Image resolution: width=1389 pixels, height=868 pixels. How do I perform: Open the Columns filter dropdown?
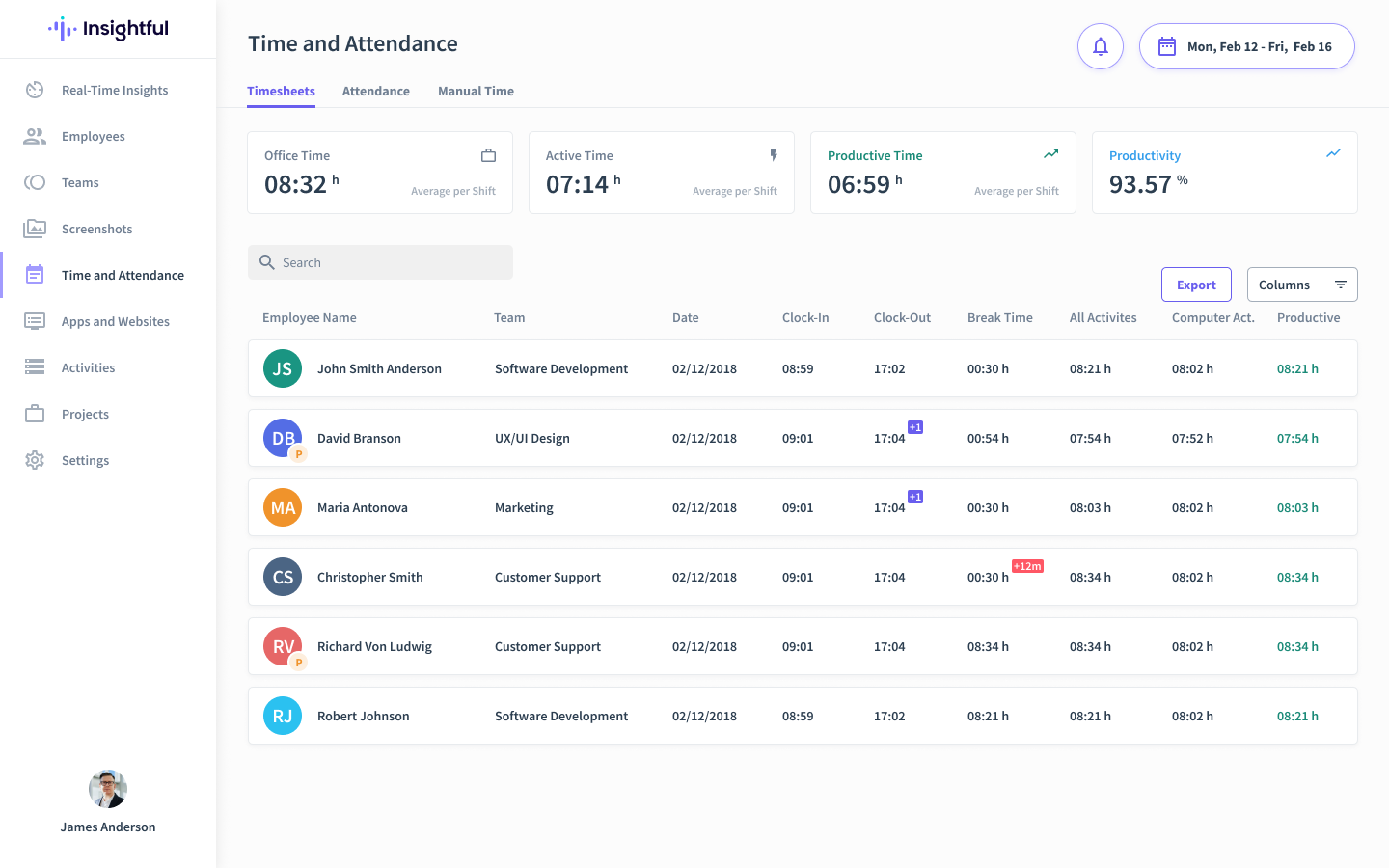pyautogui.click(x=1302, y=285)
